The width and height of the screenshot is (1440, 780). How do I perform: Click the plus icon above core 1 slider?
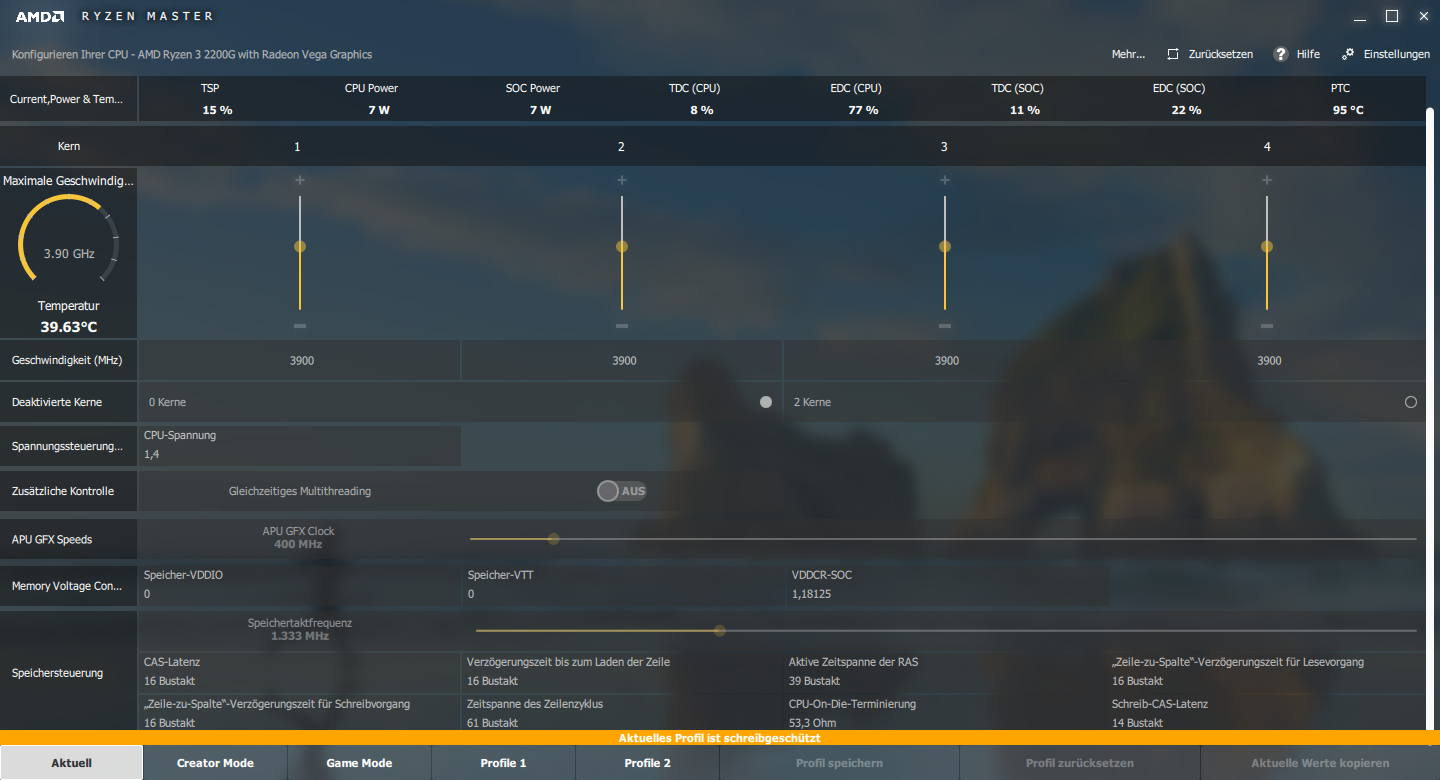click(299, 180)
